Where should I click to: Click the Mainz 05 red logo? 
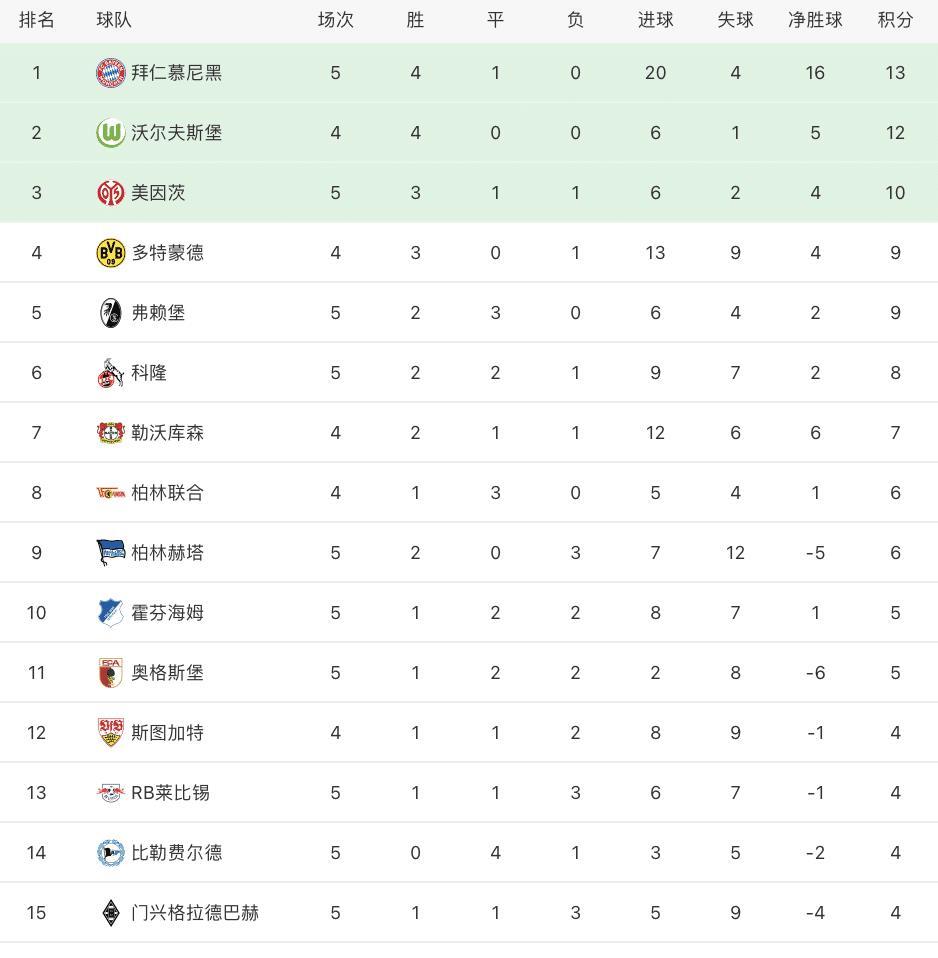[x=111, y=192]
